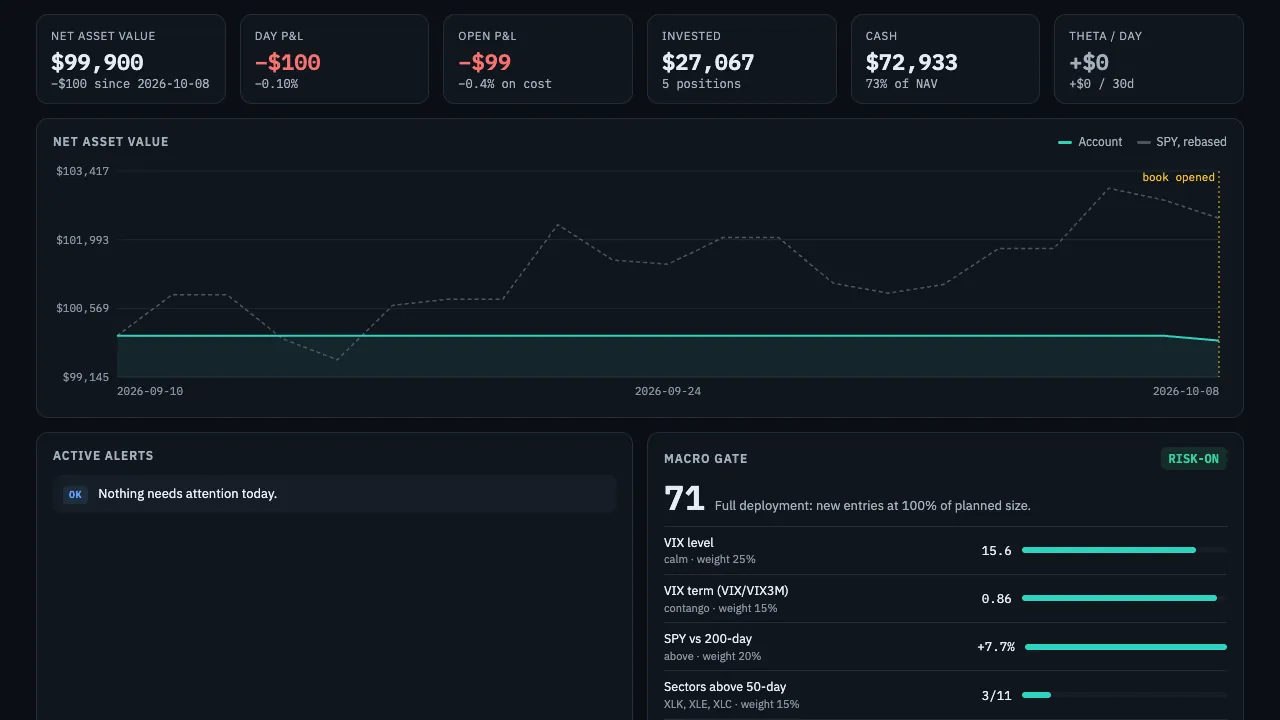The height and width of the screenshot is (720, 1280).
Task: Click the Sectors above 50-day row label
Action: (x=725, y=687)
